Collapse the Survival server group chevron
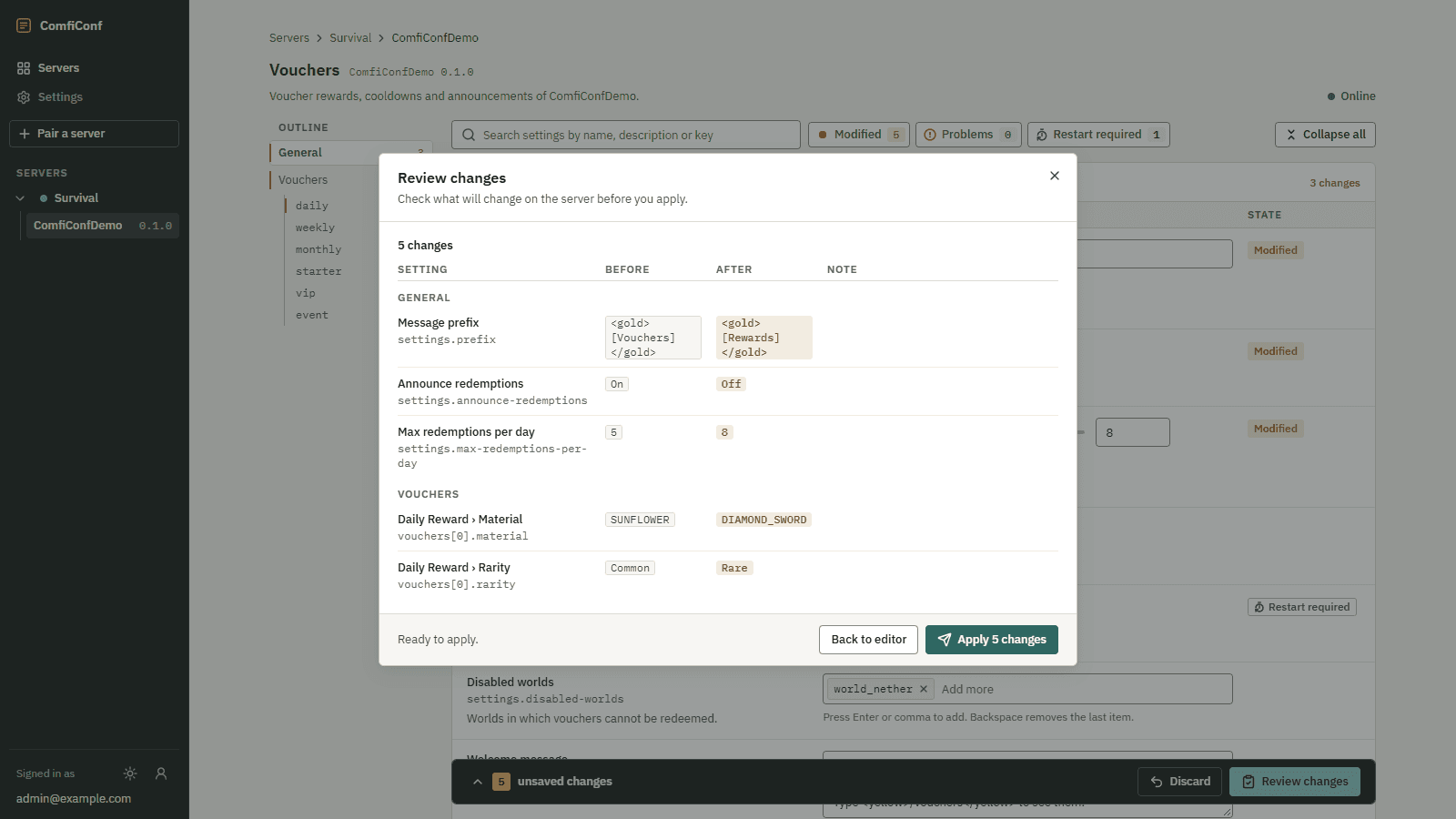The height and width of the screenshot is (819, 1456). [x=20, y=198]
